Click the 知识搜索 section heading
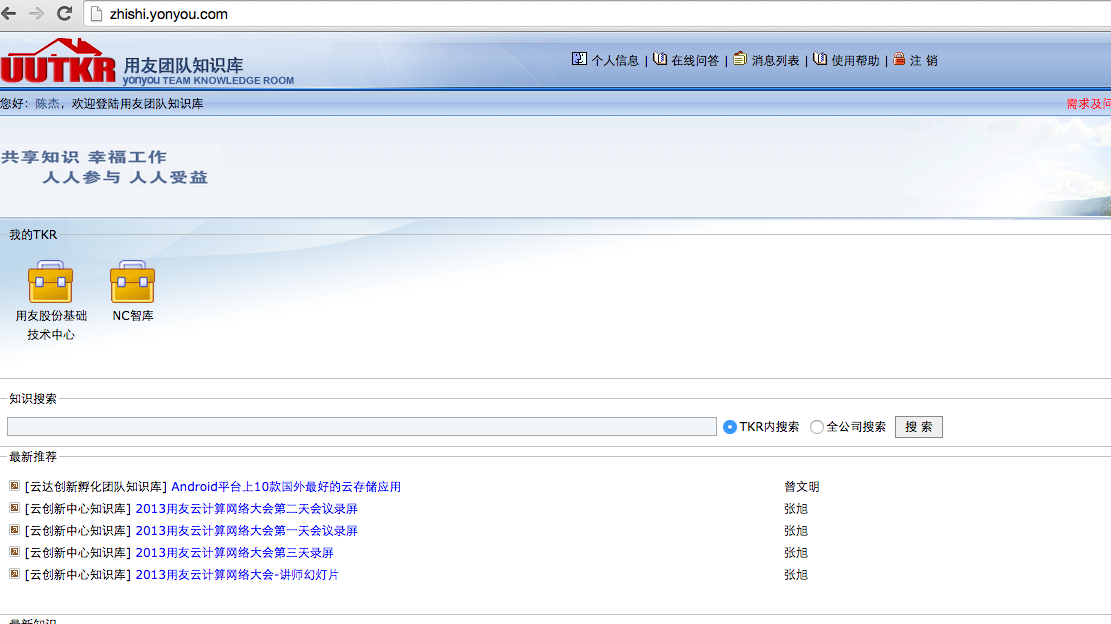This screenshot has width=1111, height=624. click(x=33, y=399)
